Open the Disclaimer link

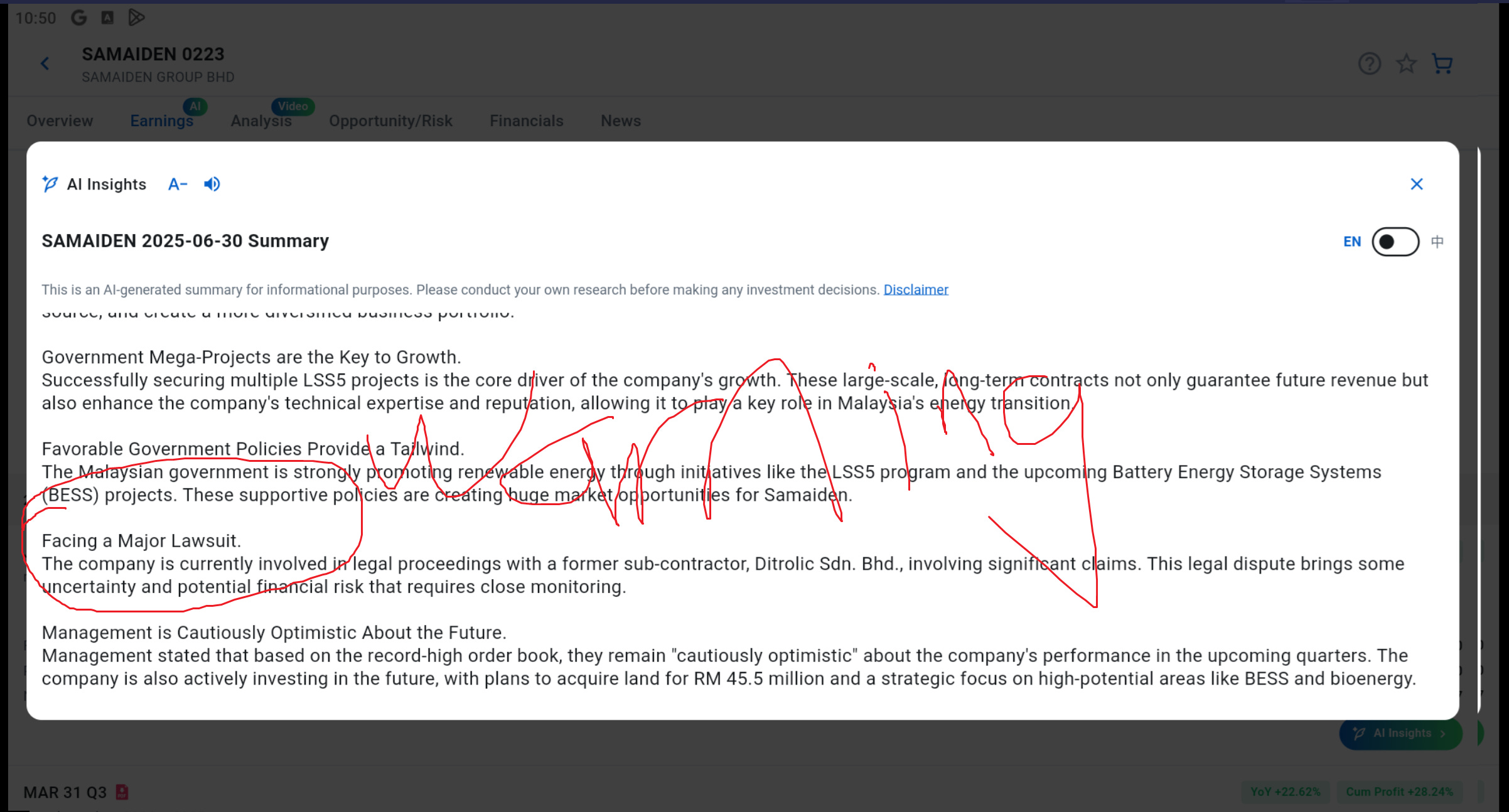[x=915, y=290]
